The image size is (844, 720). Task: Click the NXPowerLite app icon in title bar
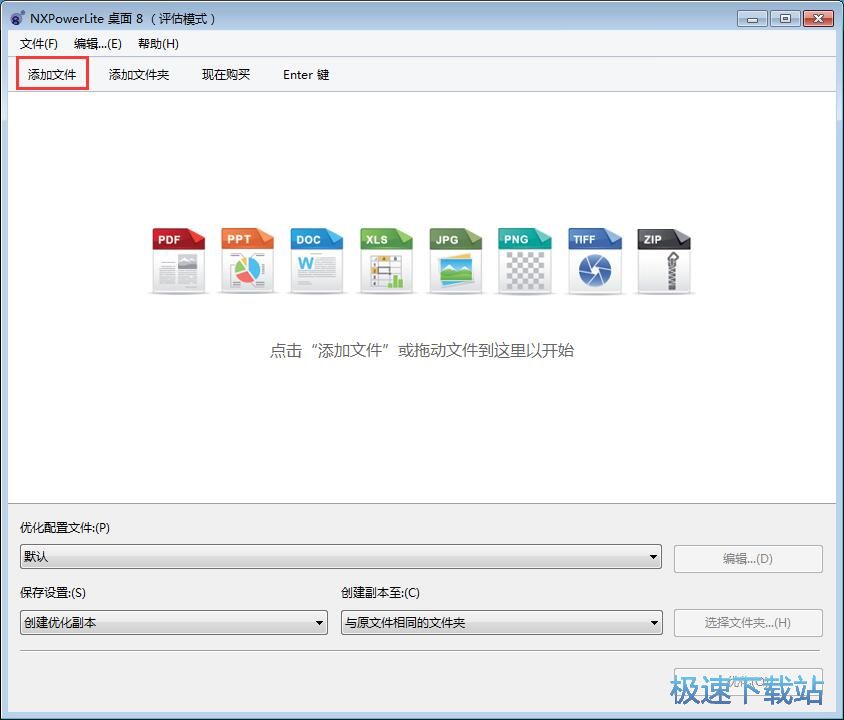pos(17,18)
